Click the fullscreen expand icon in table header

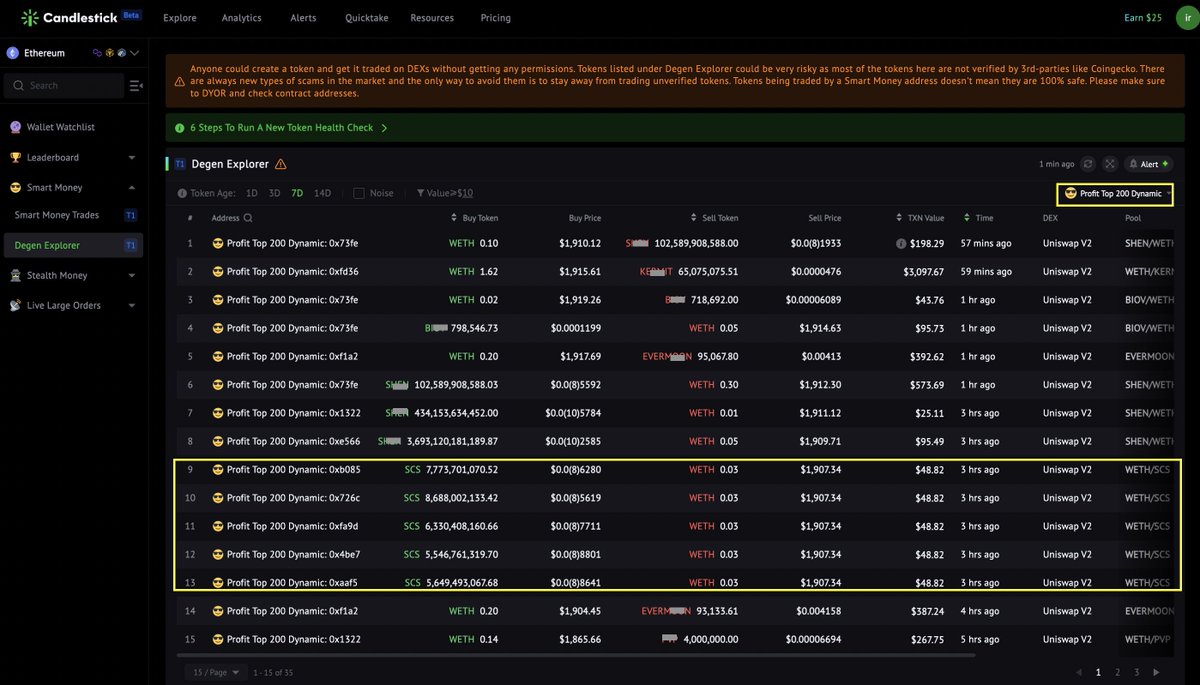pyautogui.click(x=1110, y=164)
